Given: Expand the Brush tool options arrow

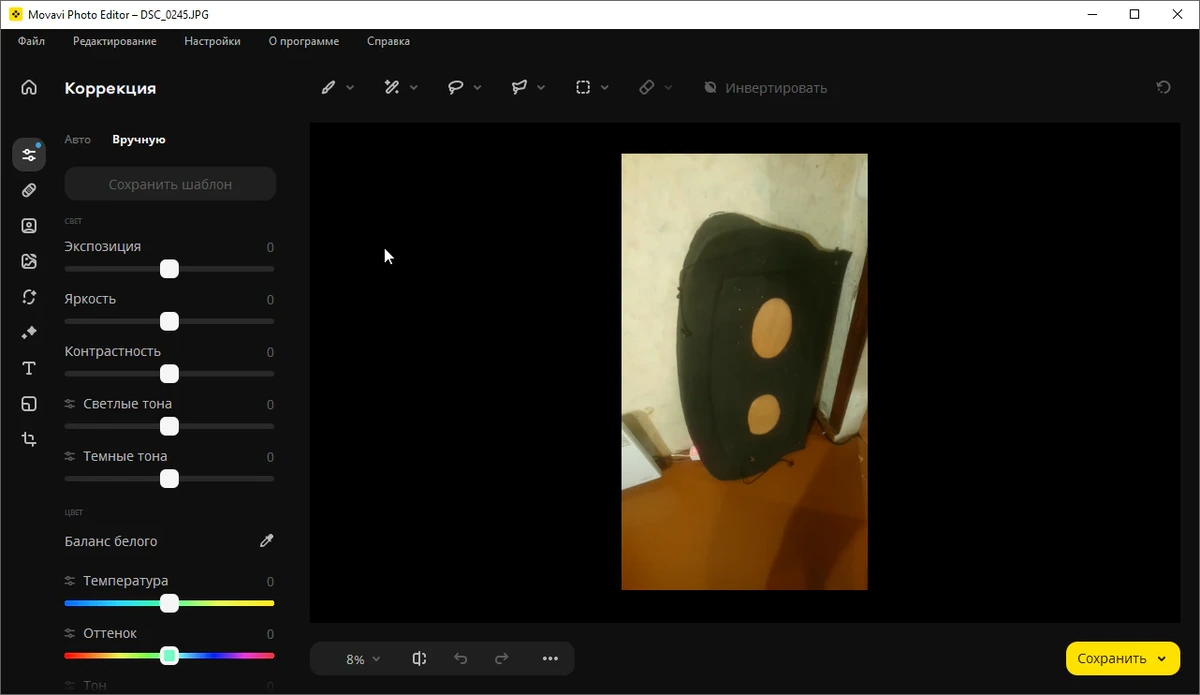Looking at the screenshot, I should pos(350,88).
